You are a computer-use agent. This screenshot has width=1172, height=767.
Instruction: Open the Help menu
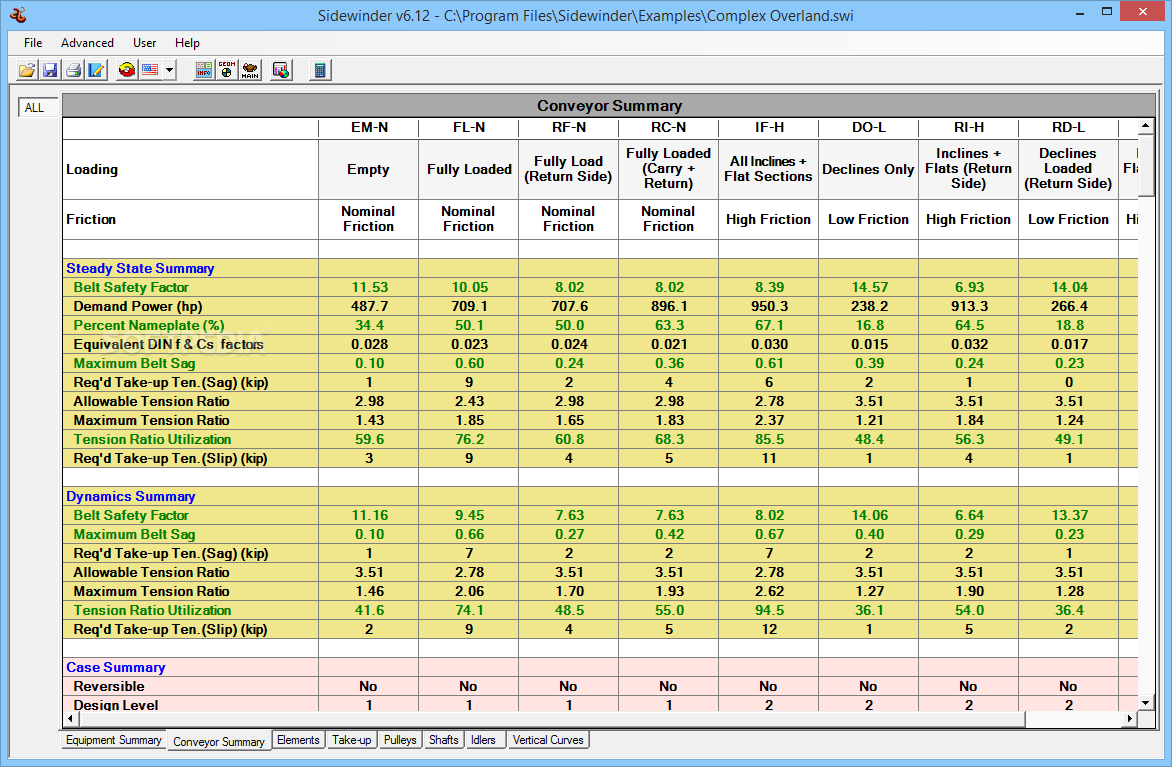click(187, 43)
